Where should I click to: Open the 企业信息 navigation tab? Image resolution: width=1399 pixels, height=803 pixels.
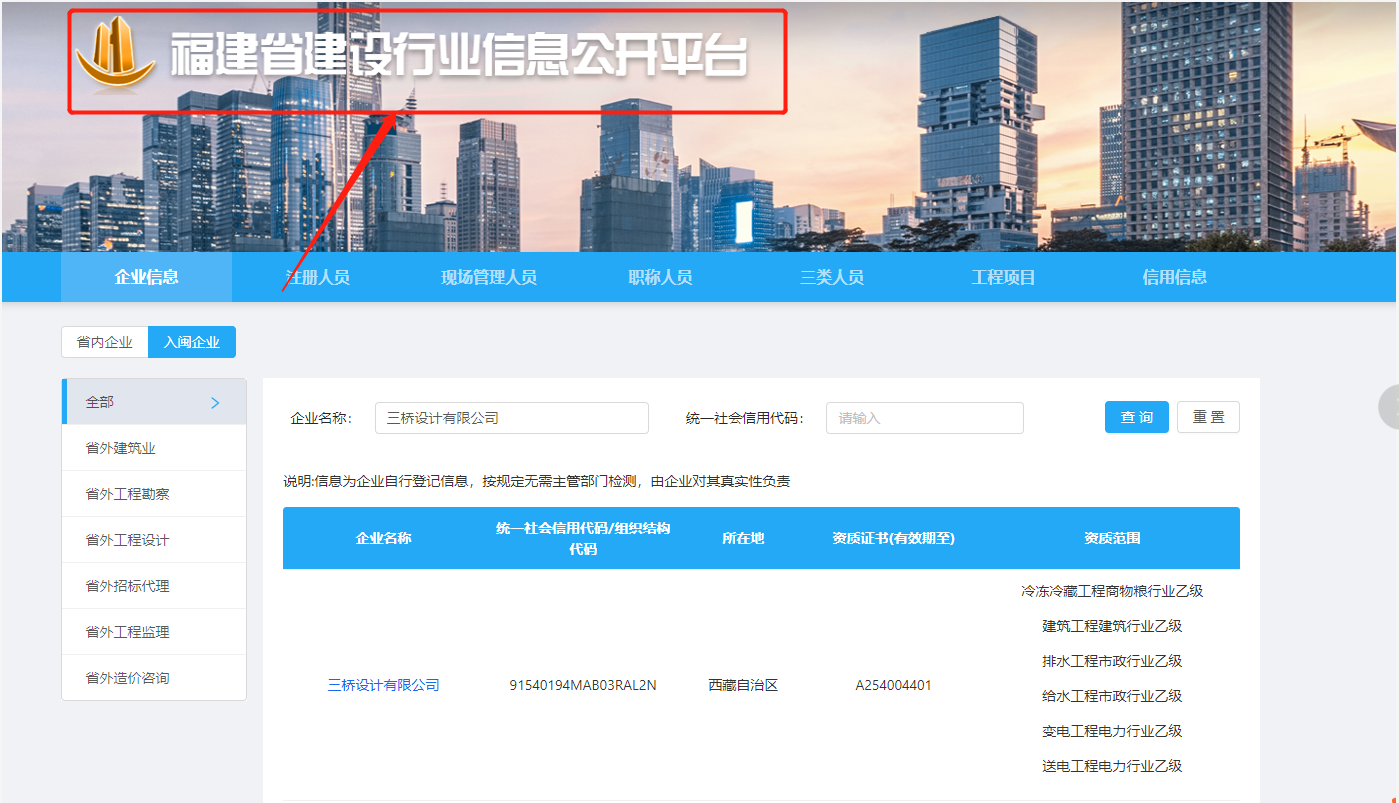tap(146, 277)
